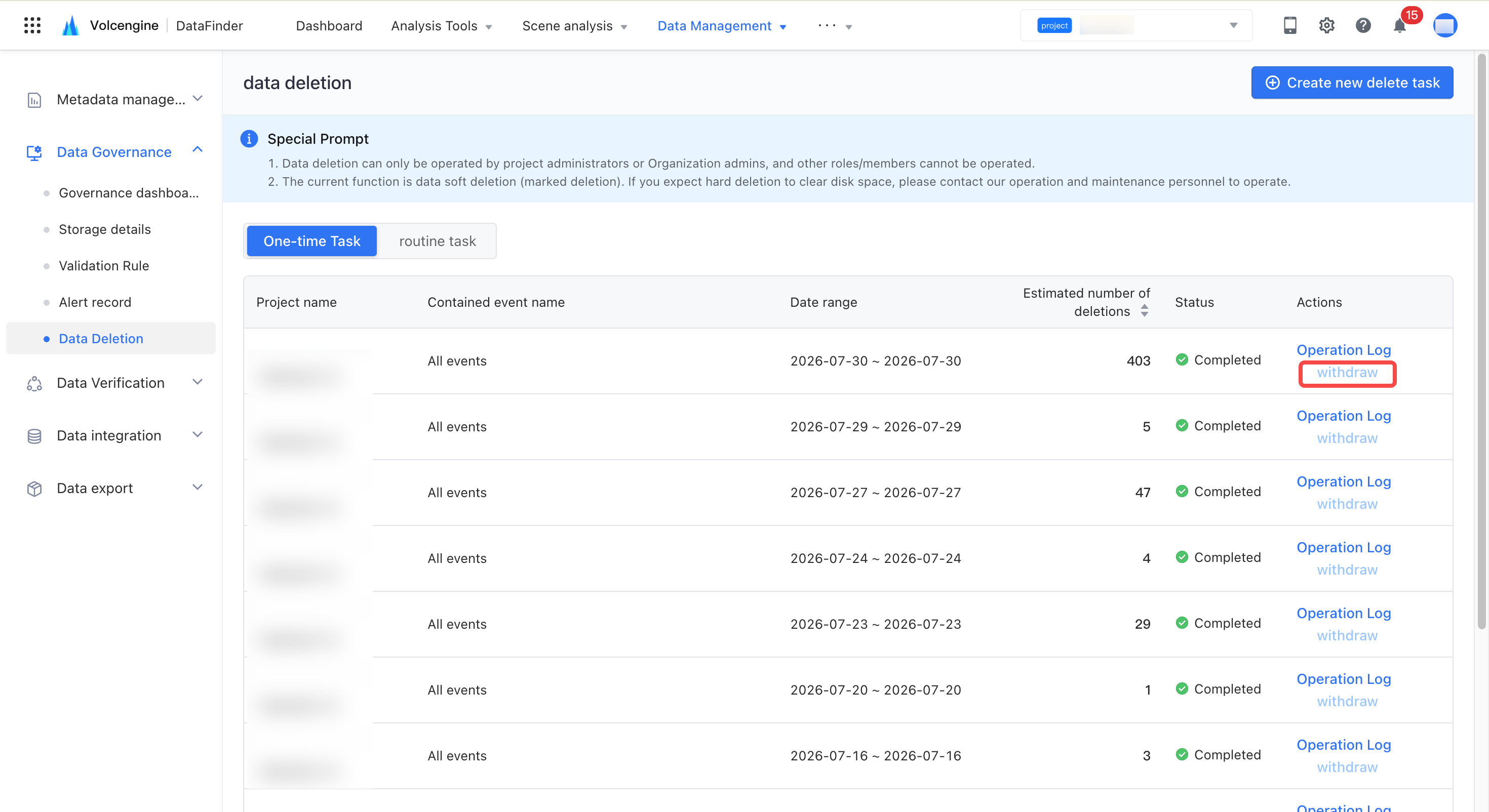The height and width of the screenshot is (812, 1489).
Task: Open the Data Management menu
Action: [x=722, y=26]
